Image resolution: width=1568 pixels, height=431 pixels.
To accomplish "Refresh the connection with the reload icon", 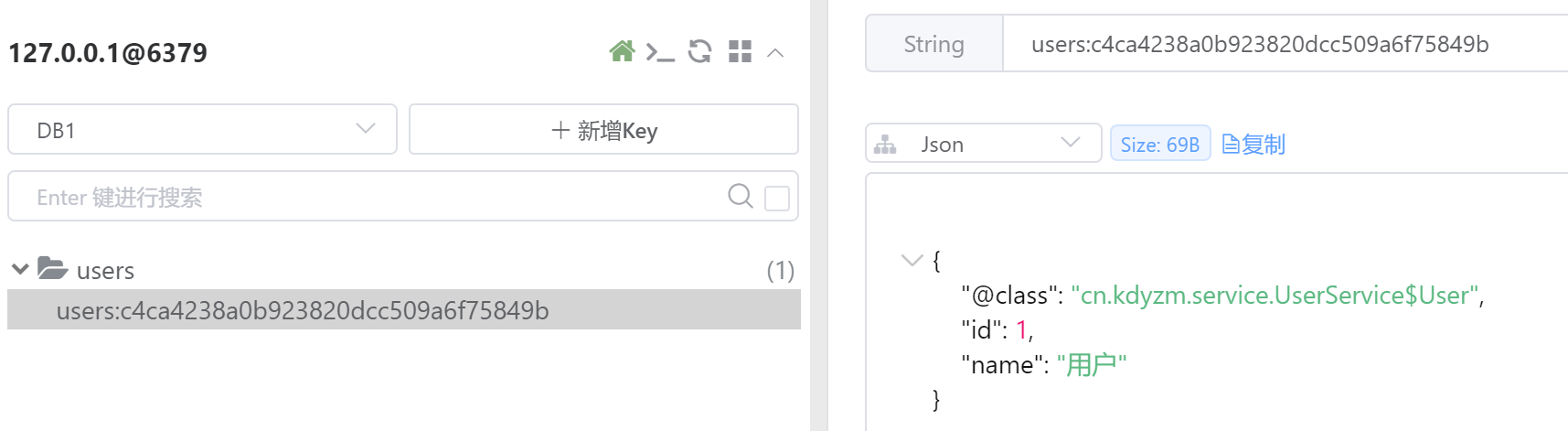I will click(x=699, y=51).
